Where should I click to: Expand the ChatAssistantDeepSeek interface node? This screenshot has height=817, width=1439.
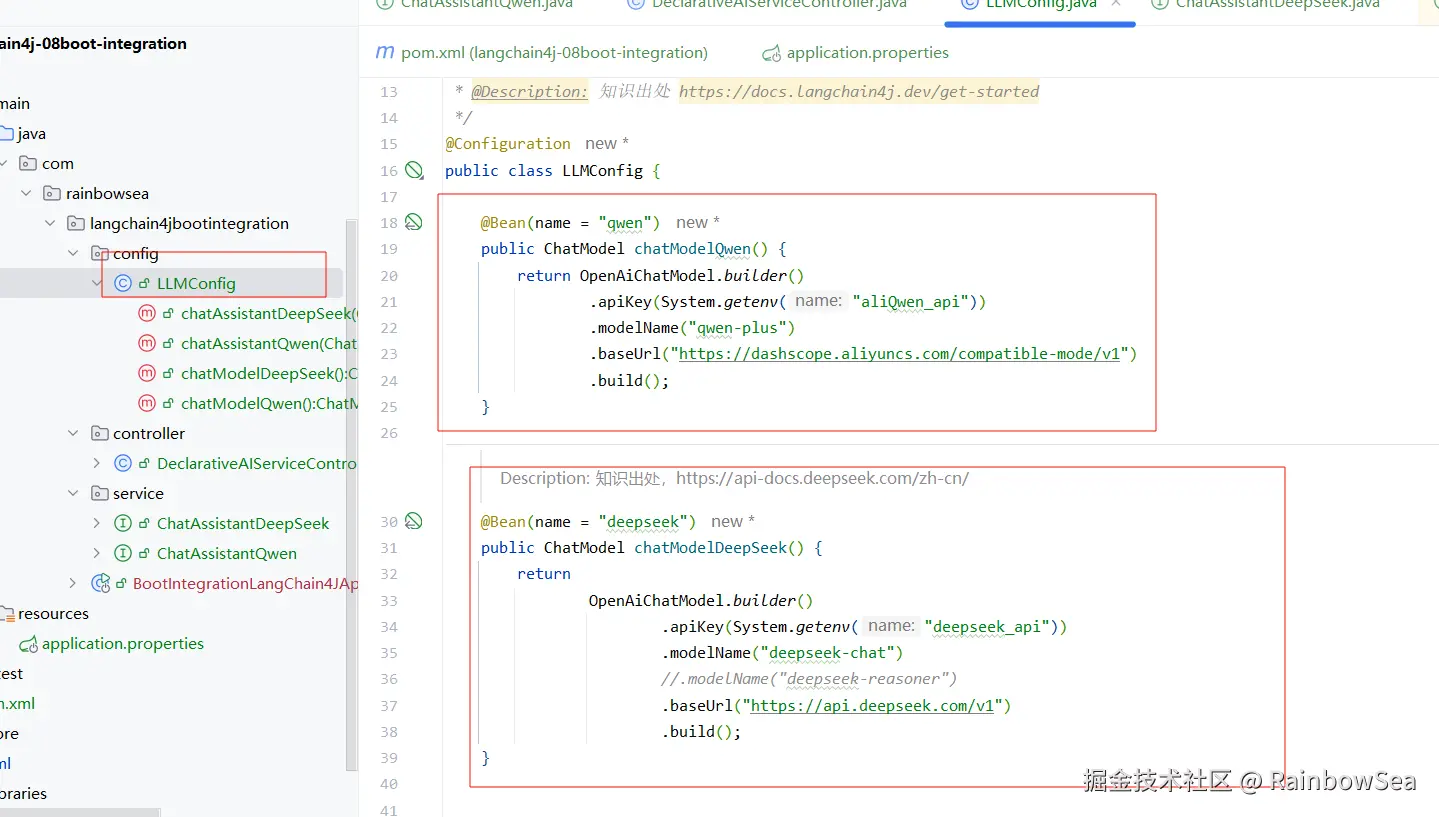coord(97,523)
